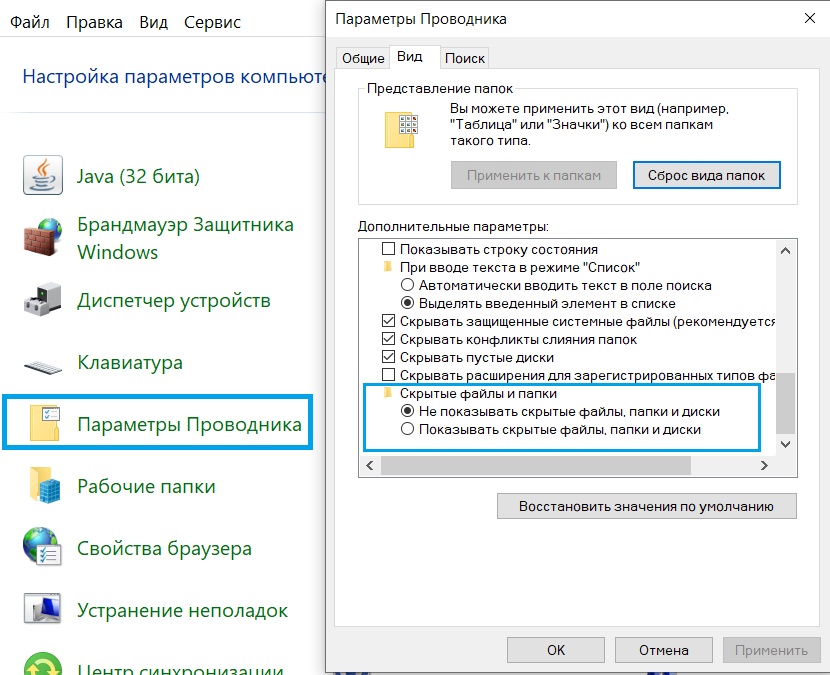Image resolution: width=830 pixels, height=675 pixels.
Task: Click the Сброс вида папок button
Action: click(707, 175)
